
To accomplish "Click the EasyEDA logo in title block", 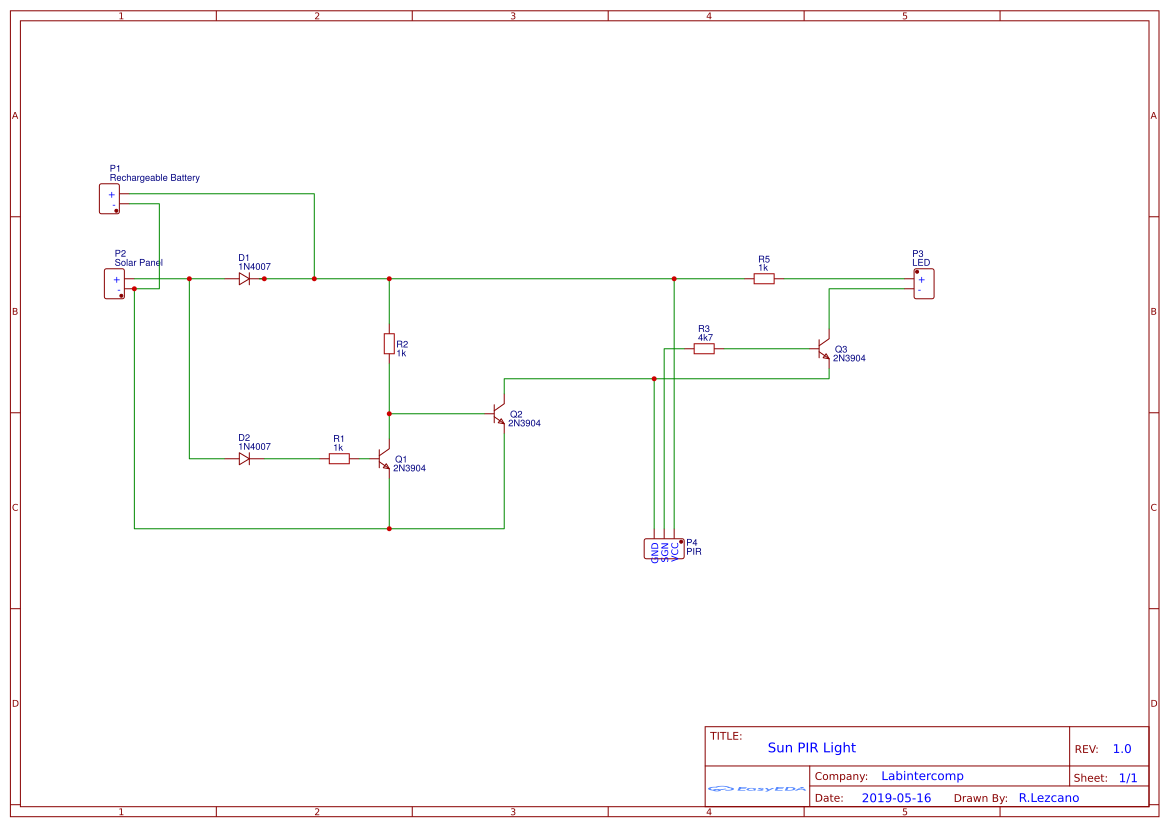I will pos(757,788).
